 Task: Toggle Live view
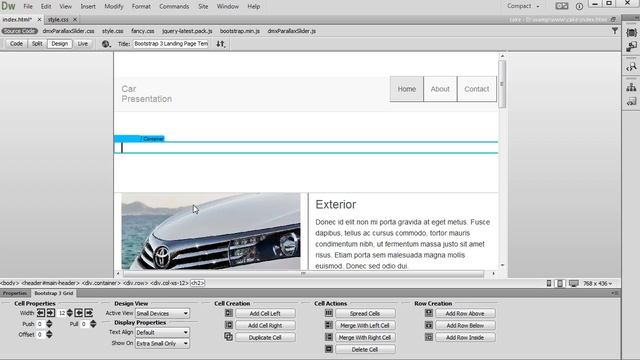[82, 44]
